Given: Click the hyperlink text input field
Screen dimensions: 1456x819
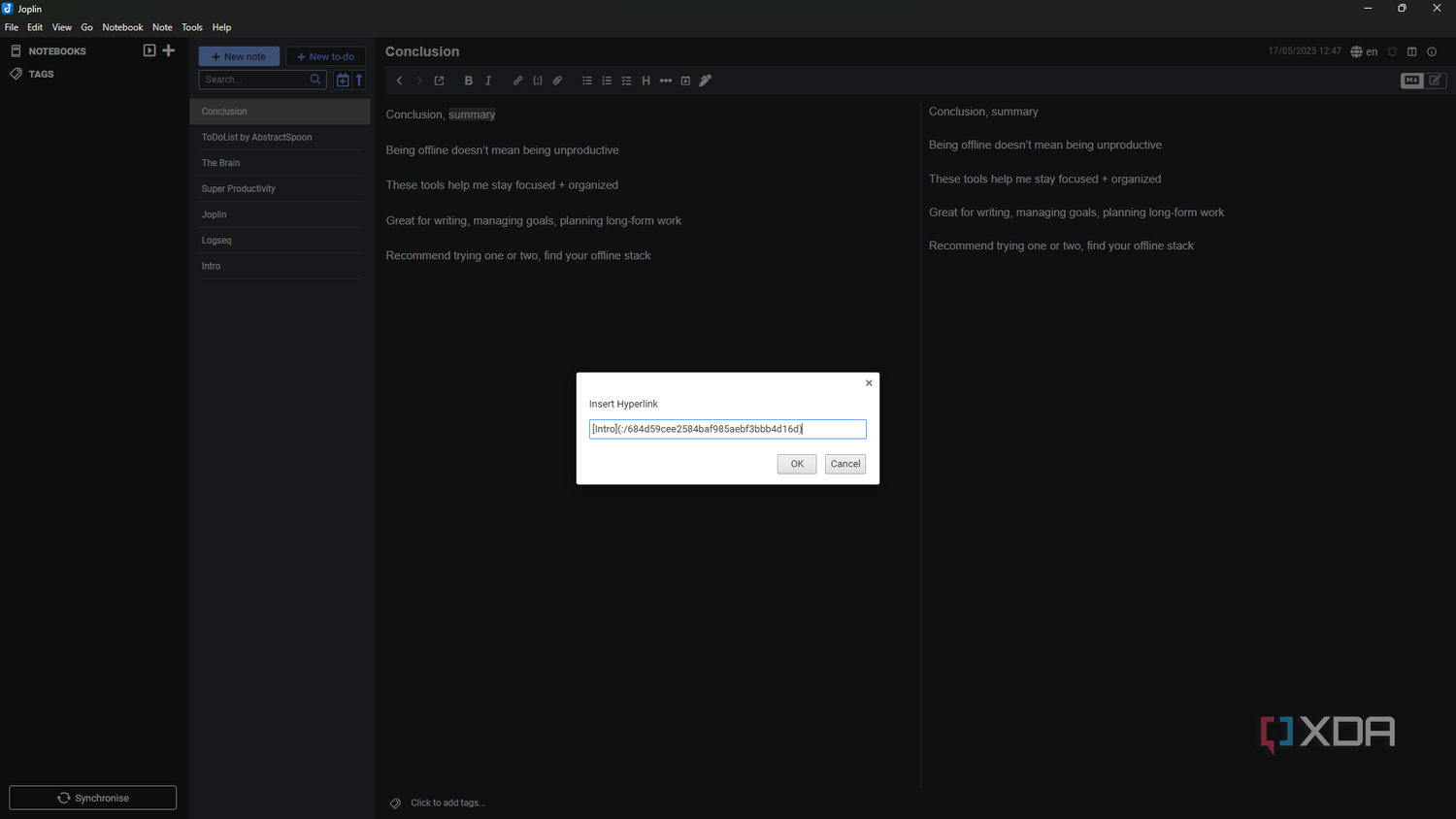Looking at the screenshot, I should (728, 429).
